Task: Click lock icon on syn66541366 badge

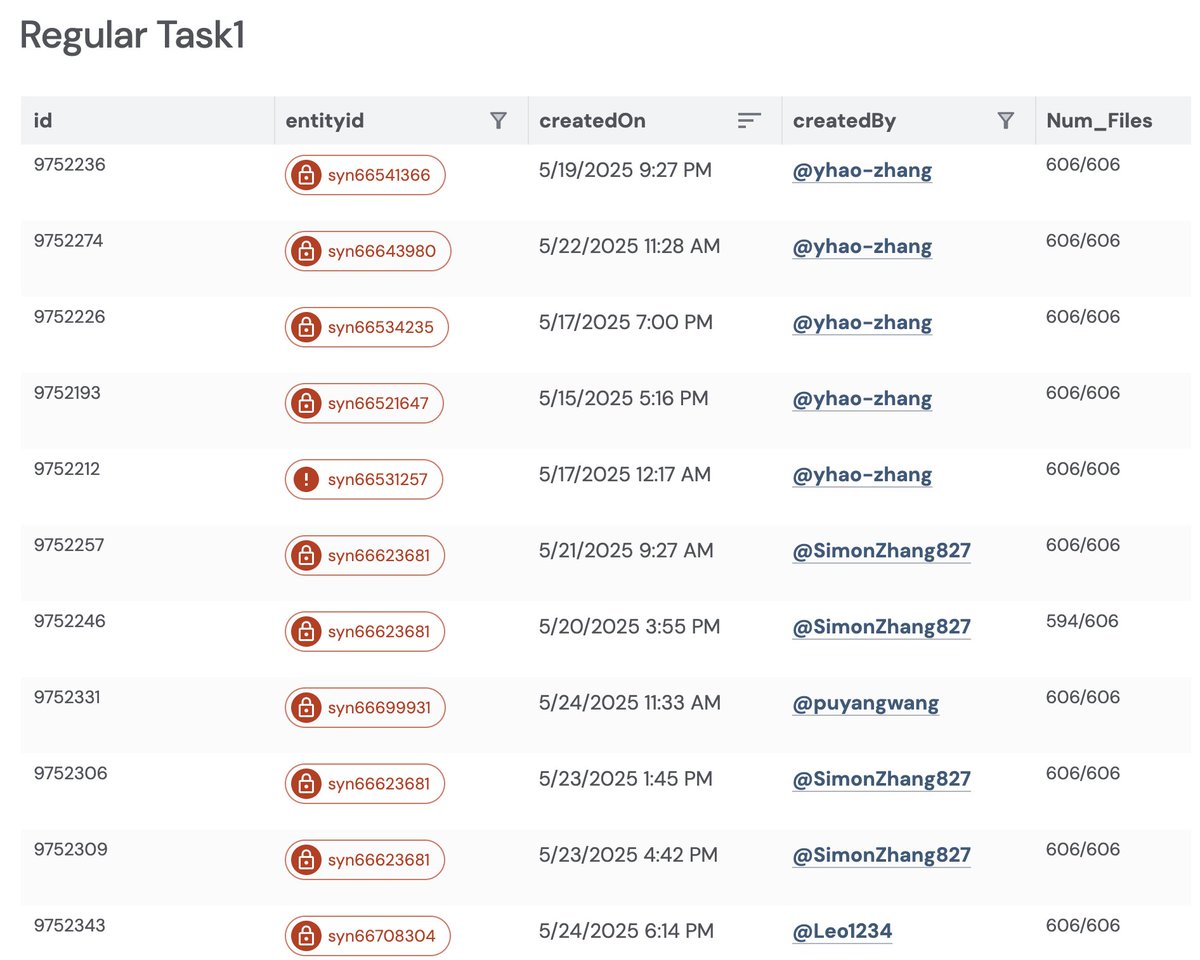Action: click(x=306, y=175)
